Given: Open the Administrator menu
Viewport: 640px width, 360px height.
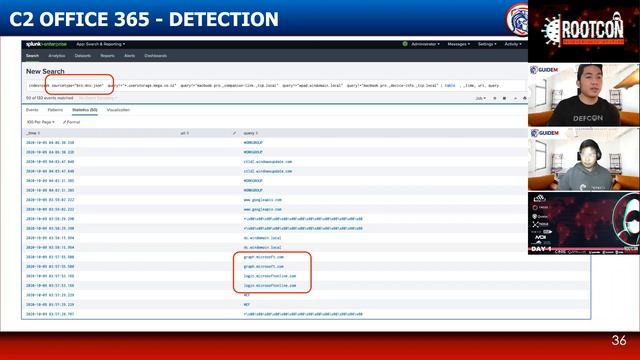Looking at the screenshot, I should click(425, 44).
